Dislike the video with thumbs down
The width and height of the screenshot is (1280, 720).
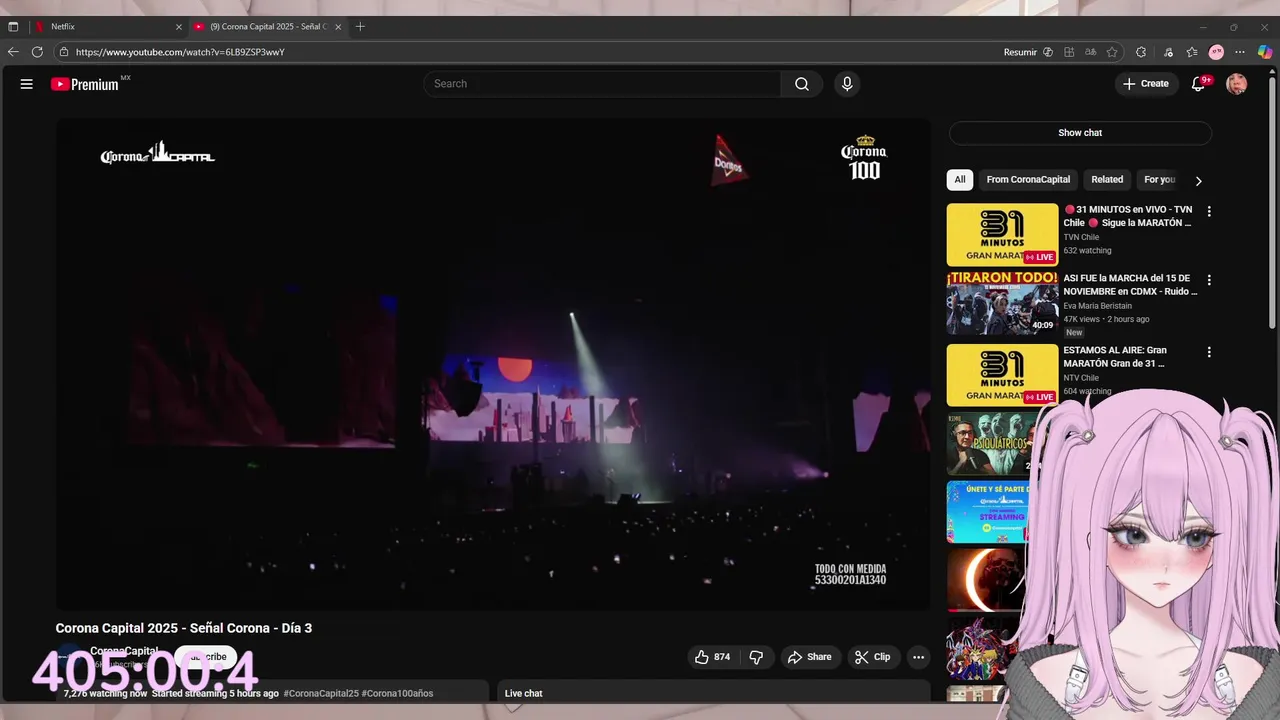[x=756, y=657]
